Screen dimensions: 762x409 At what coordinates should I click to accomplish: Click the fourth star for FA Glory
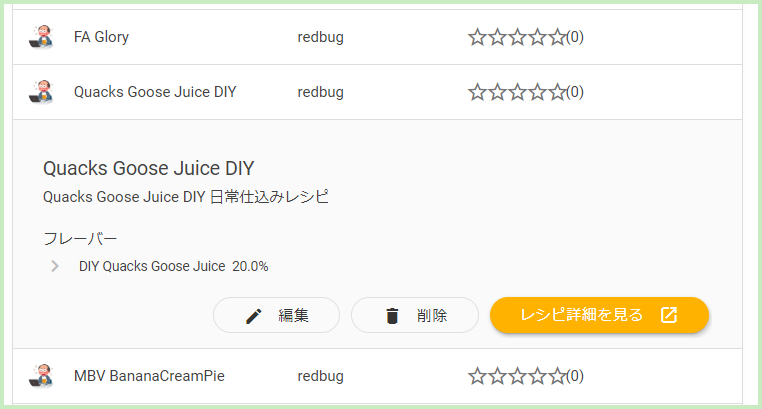pos(537,37)
